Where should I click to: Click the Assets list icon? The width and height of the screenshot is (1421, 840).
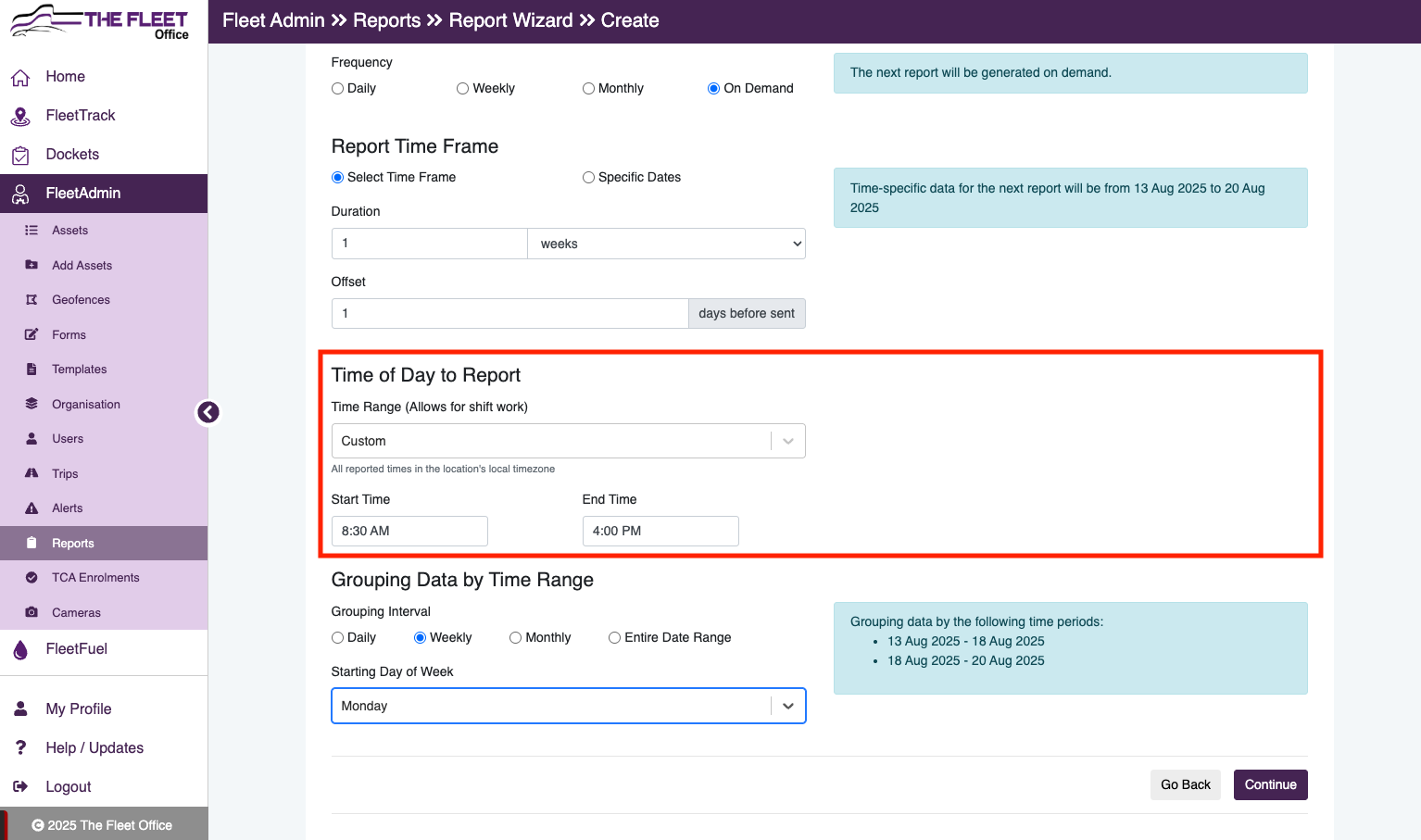31,231
